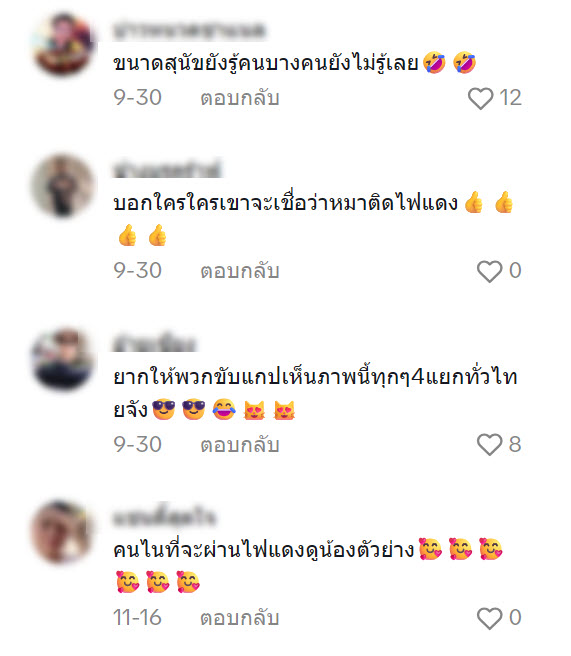This screenshot has width=571, height=656.
Task: Like the comment with 12 likes
Action: click(x=480, y=99)
